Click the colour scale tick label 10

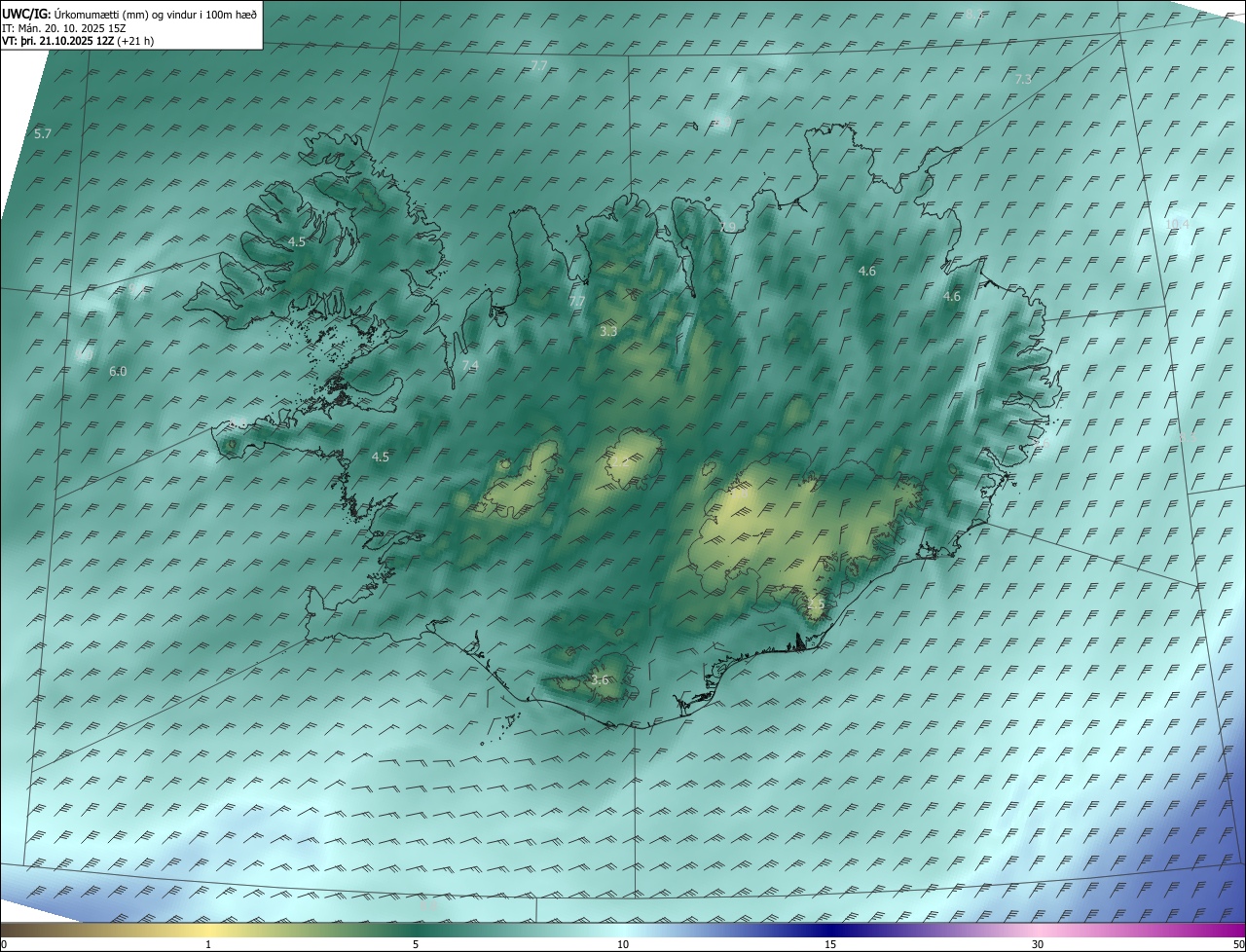pyautogui.click(x=623, y=944)
